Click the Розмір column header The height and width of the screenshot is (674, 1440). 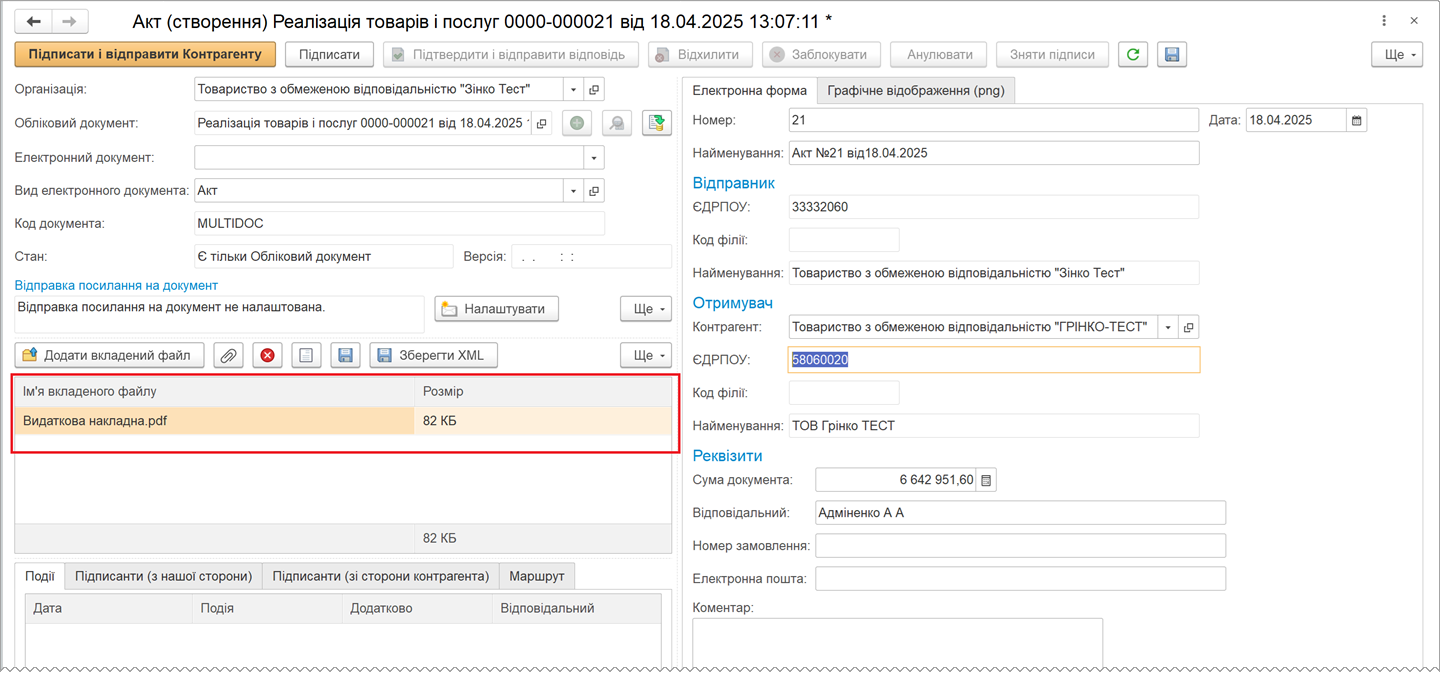click(543, 391)
